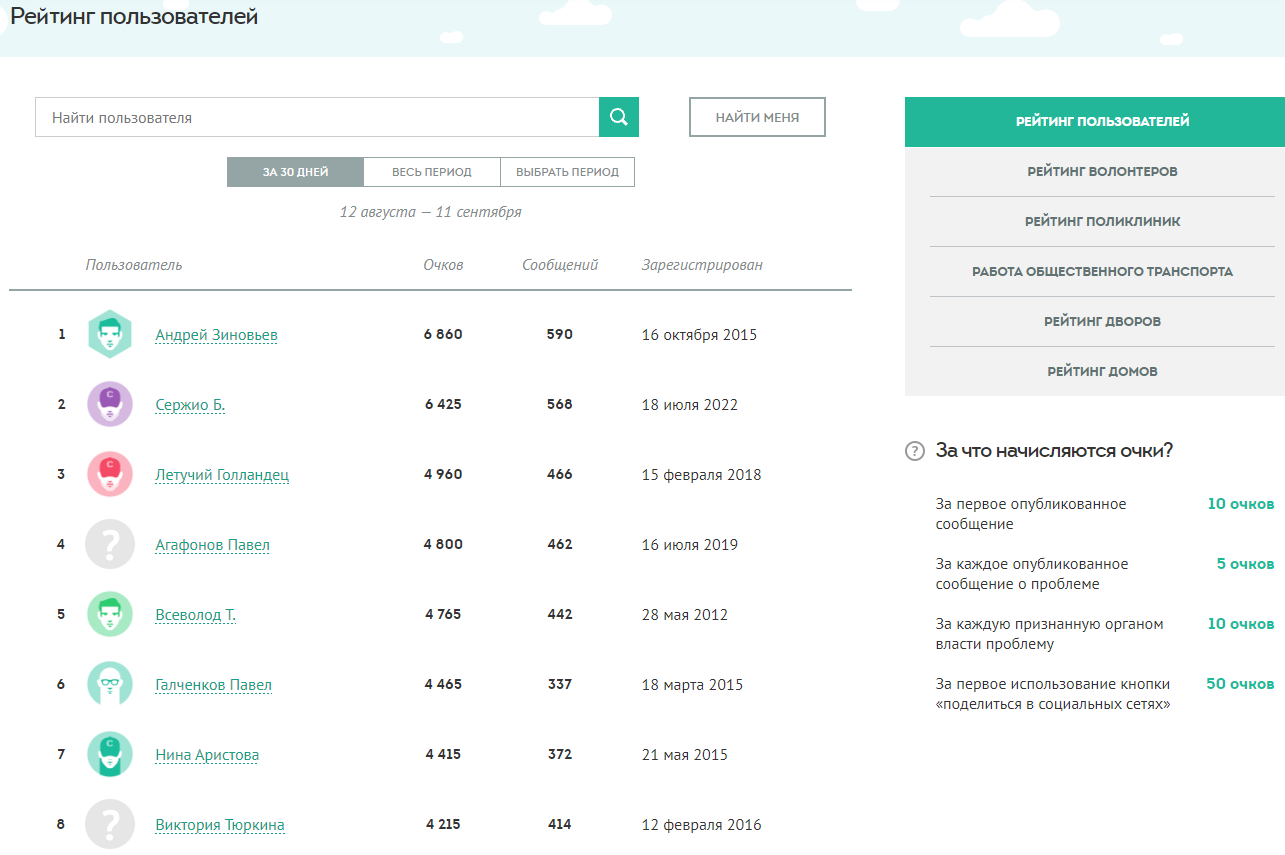The width and height of the screenshot is (1285, 855).
Task: Open Рейтинг дворов in the side menu
Action: coord(1102,321)
